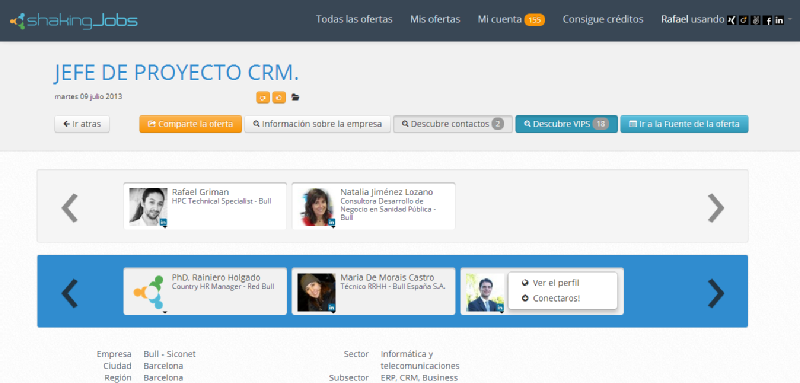Screen dimensions: 800x383
Task: Click Ir a la Fuente de la oferta
Action: pyautogui.click(x=684, y=124)
